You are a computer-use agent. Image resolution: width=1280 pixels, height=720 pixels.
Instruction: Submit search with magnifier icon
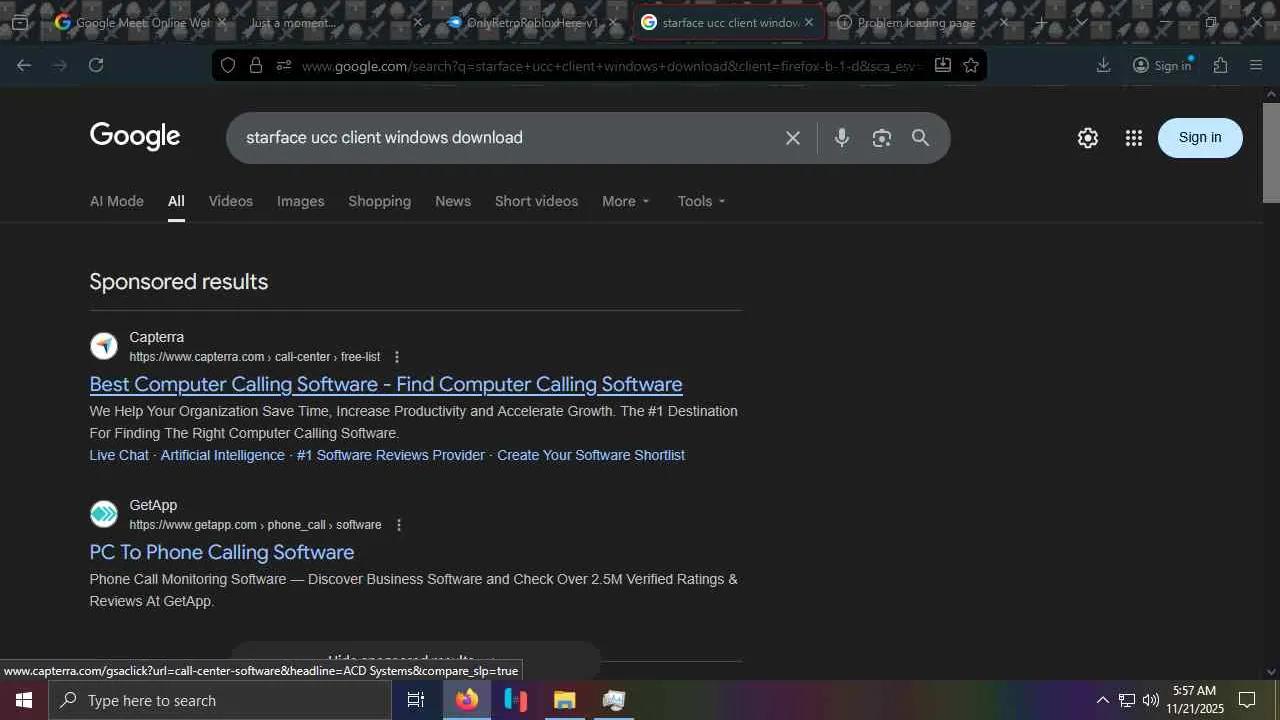pos(920,138)
